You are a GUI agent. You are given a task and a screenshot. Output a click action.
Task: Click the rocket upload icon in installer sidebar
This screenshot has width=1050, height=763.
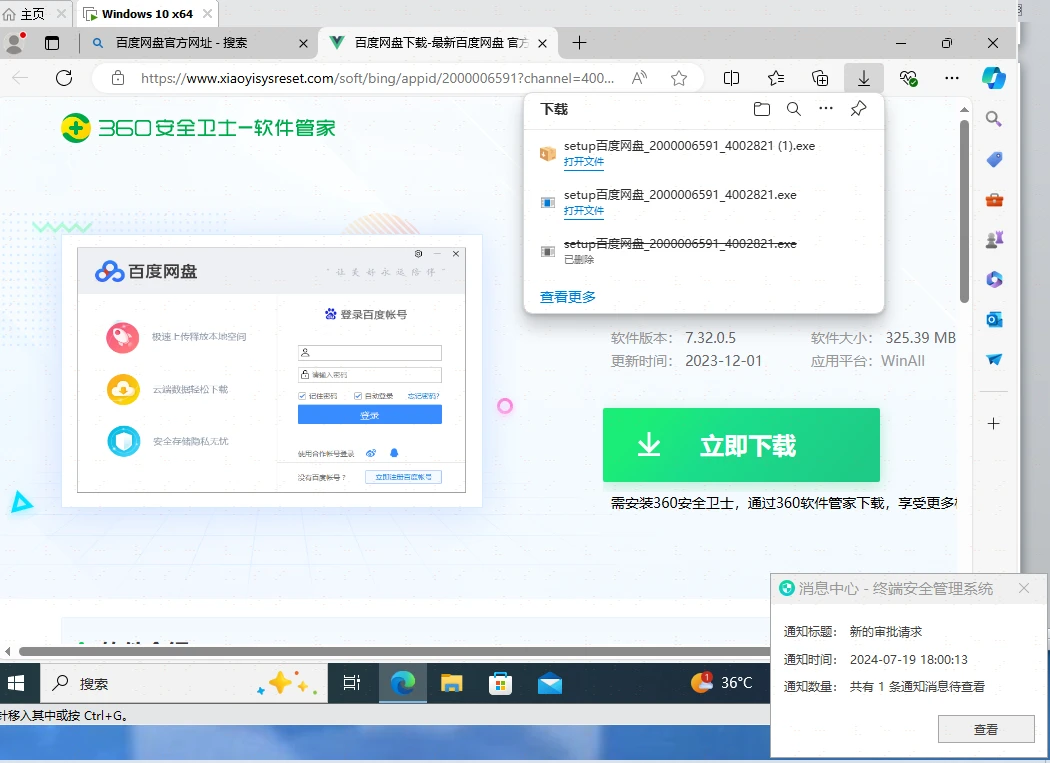122,337
